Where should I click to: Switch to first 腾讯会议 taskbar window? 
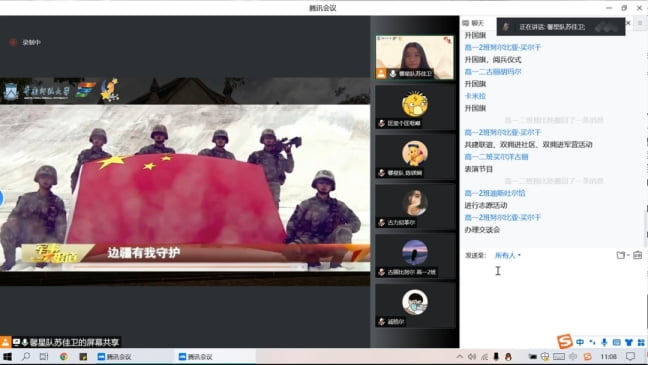tap(114, 357)
